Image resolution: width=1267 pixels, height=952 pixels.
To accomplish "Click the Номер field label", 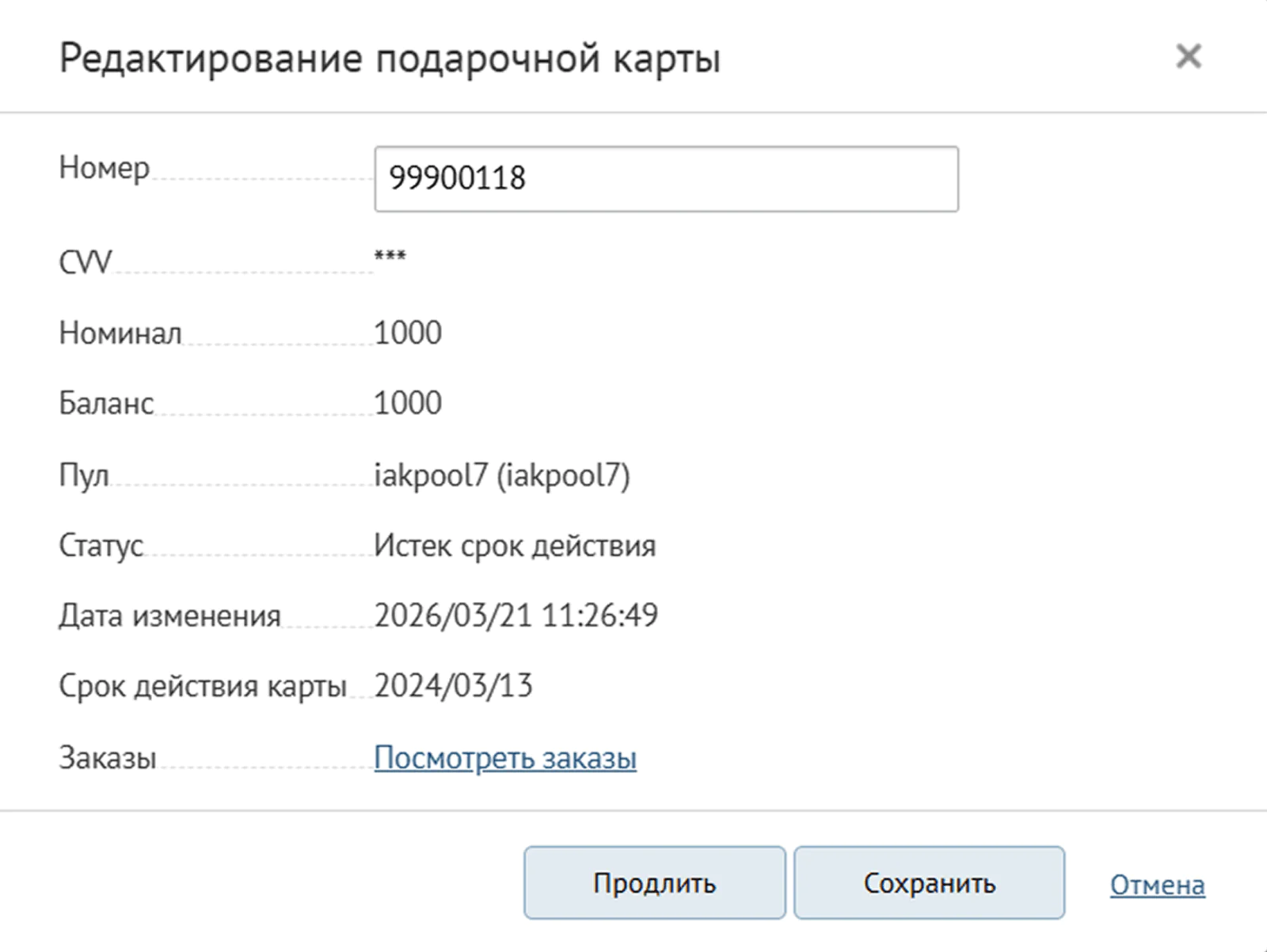I will pos(104,168).
